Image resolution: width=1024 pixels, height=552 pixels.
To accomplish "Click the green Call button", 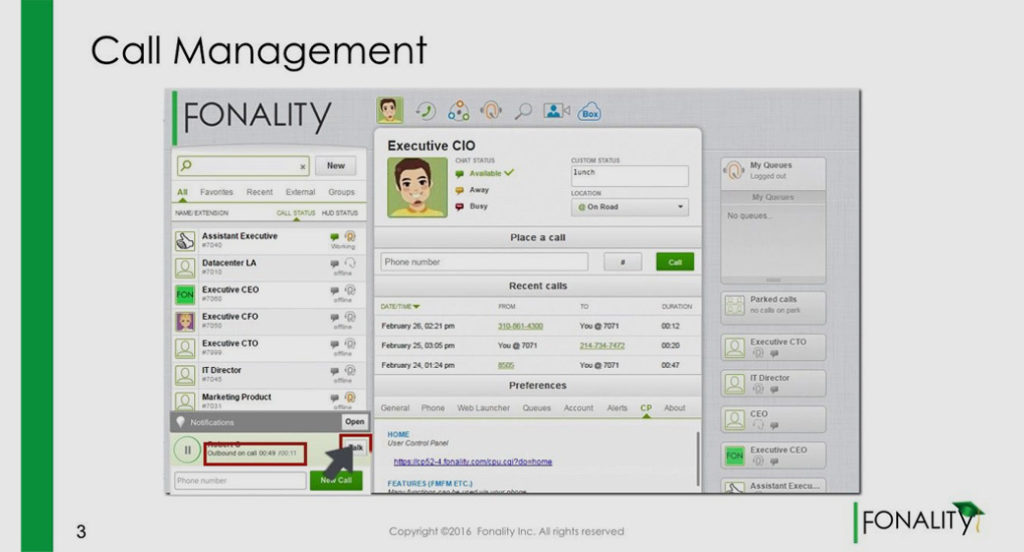I will [675, 262].
